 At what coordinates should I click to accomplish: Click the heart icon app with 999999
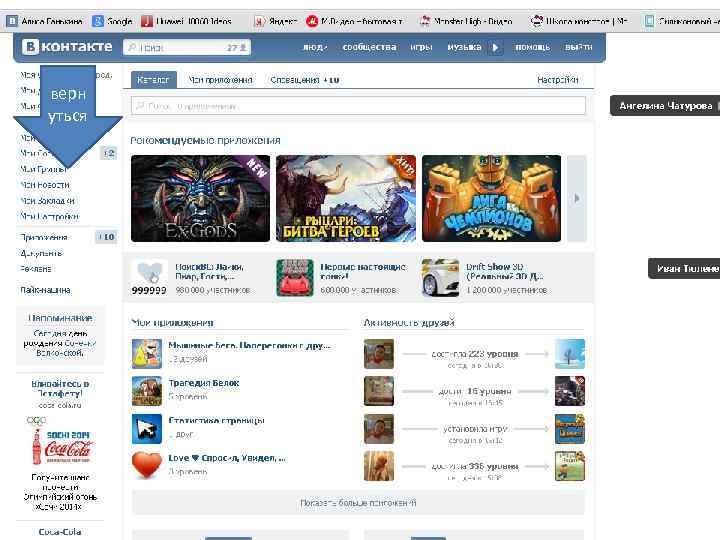(x=149, y=278)
